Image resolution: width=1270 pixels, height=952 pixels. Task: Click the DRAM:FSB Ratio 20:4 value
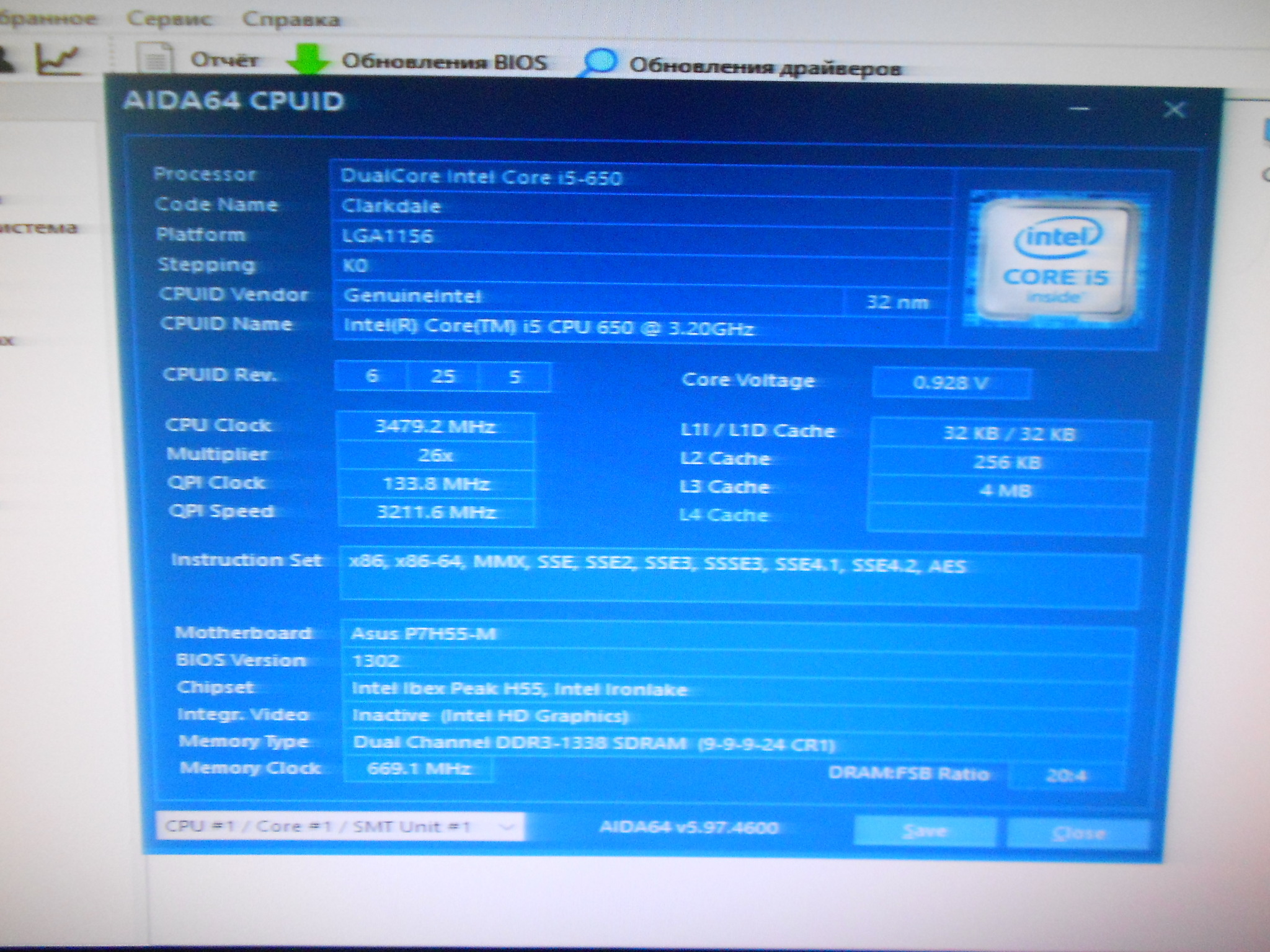(1066, 775)
